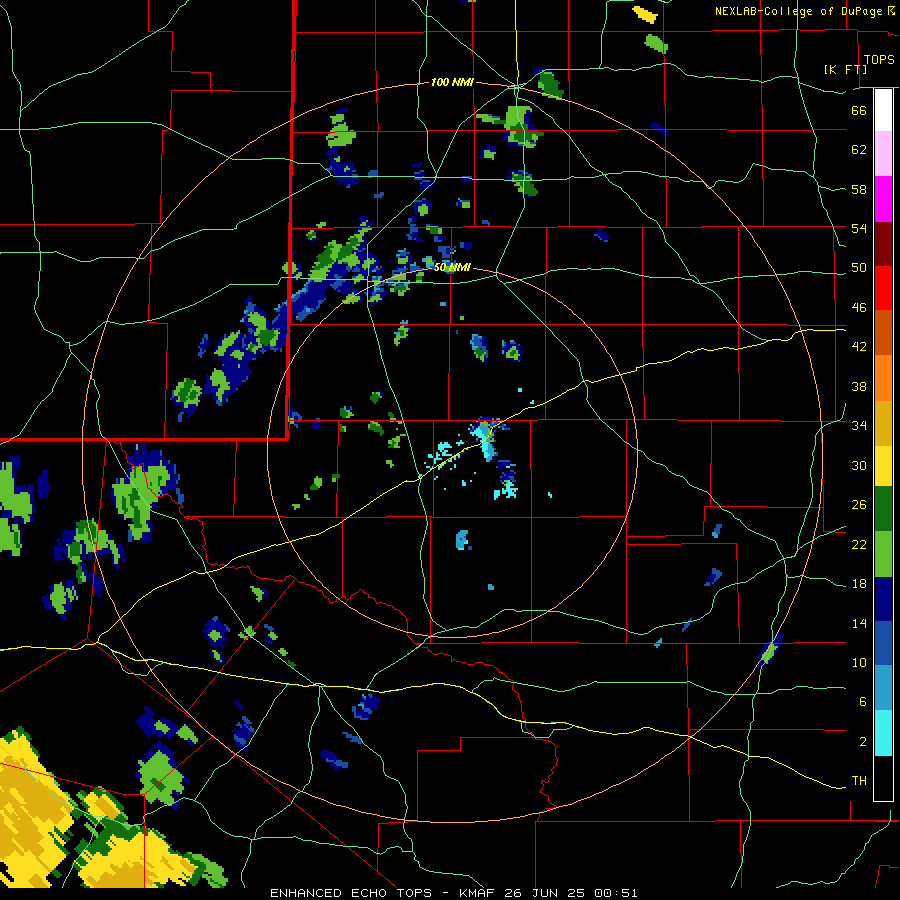Click the 18 value on the legend
This screenshot has width=900, height=900.
tap(859, 584)
